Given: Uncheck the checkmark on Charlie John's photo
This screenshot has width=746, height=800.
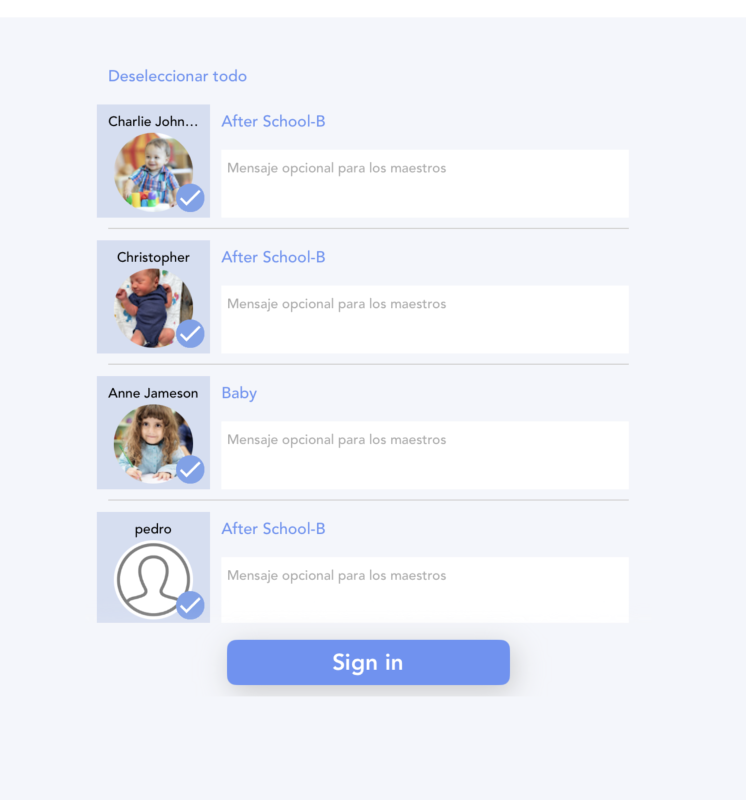Looking at the screenshot, I should click(x=190, y=198).
